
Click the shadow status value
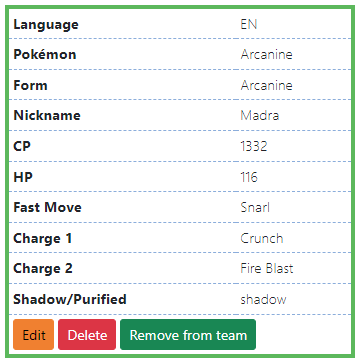(263, 299)
